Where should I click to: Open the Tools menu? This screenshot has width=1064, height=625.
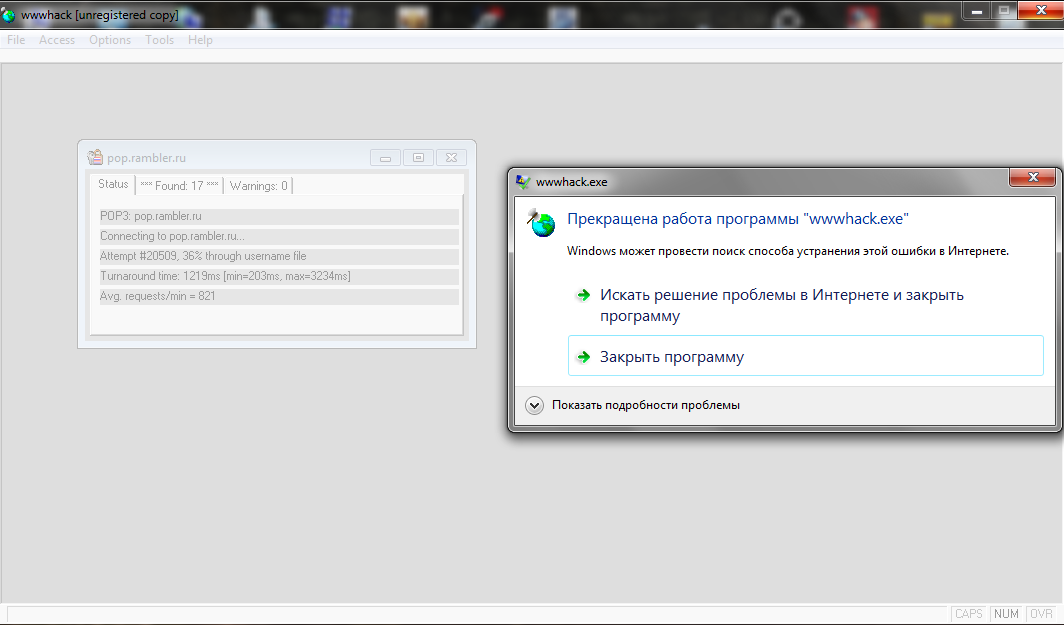pos(159,40)
